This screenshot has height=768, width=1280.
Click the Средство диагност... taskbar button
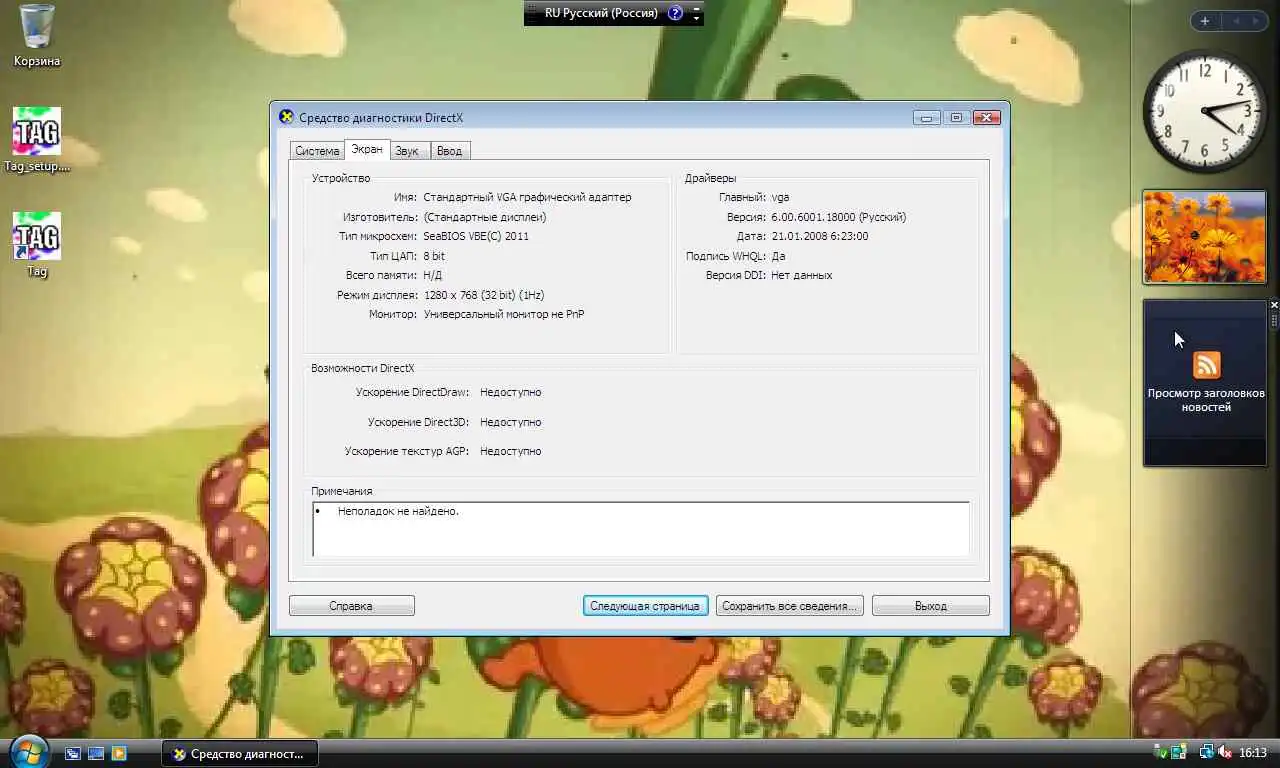240,753
